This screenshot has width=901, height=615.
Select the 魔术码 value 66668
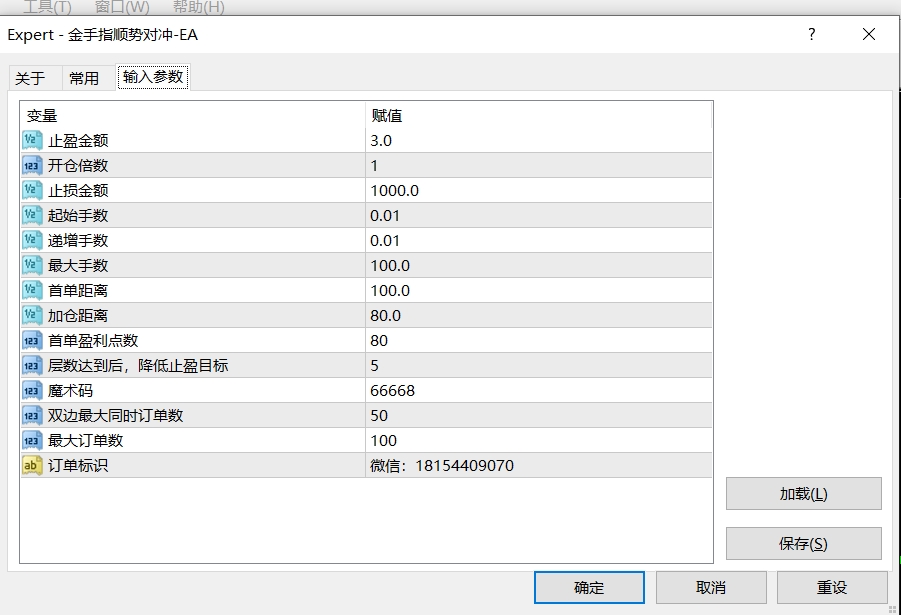pyautogui.click(x=392, y=391)
